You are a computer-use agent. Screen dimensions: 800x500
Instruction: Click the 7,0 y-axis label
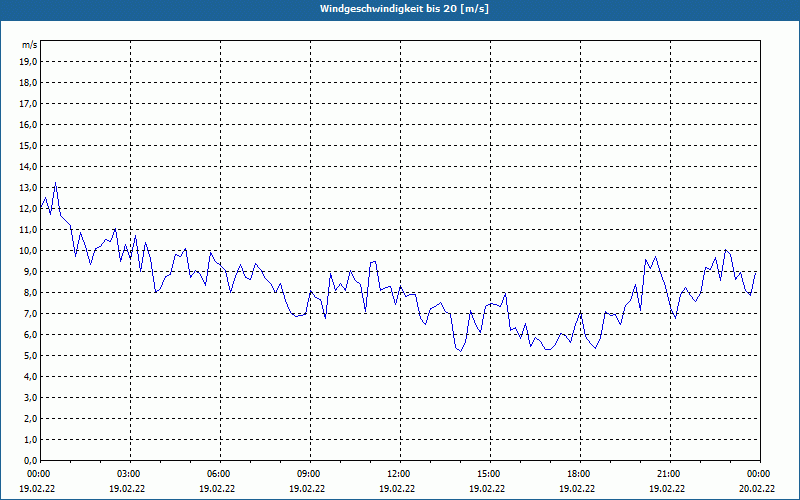(31, 314)
